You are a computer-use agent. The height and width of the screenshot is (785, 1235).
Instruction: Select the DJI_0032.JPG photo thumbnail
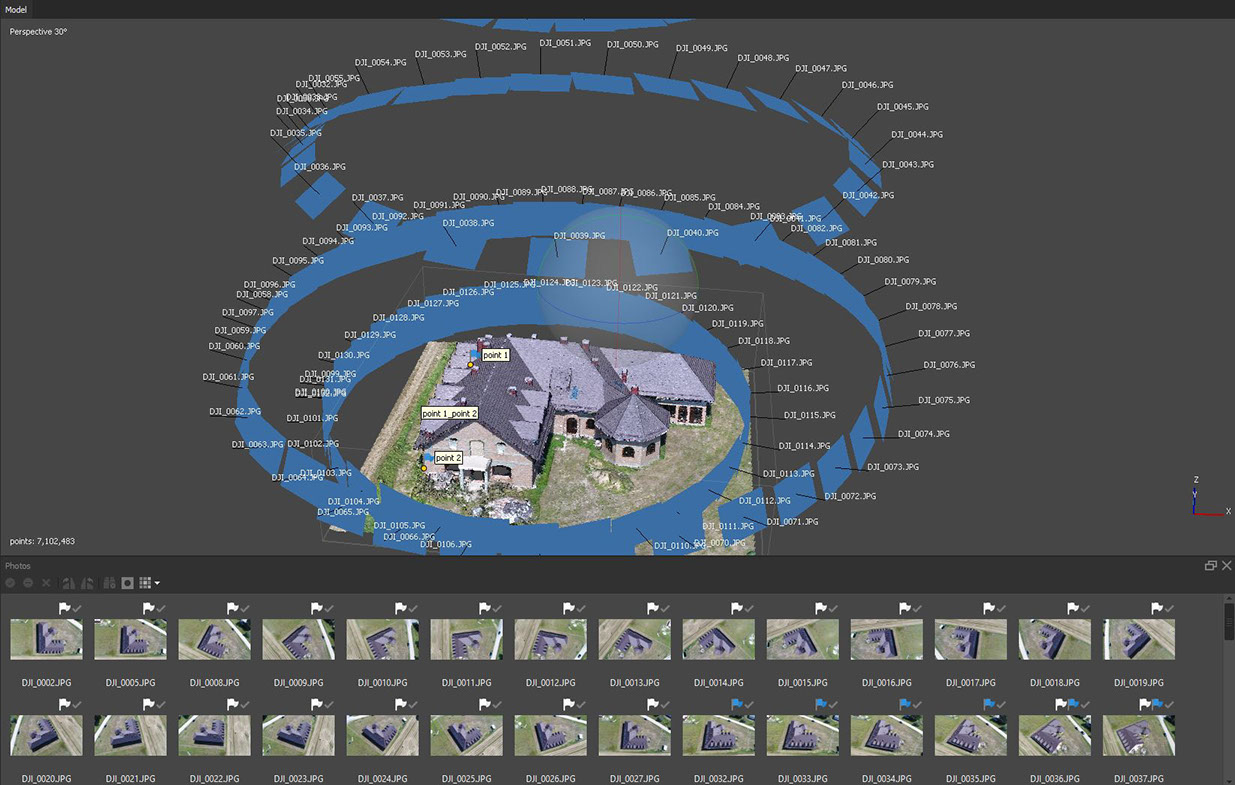pos(718,735)
